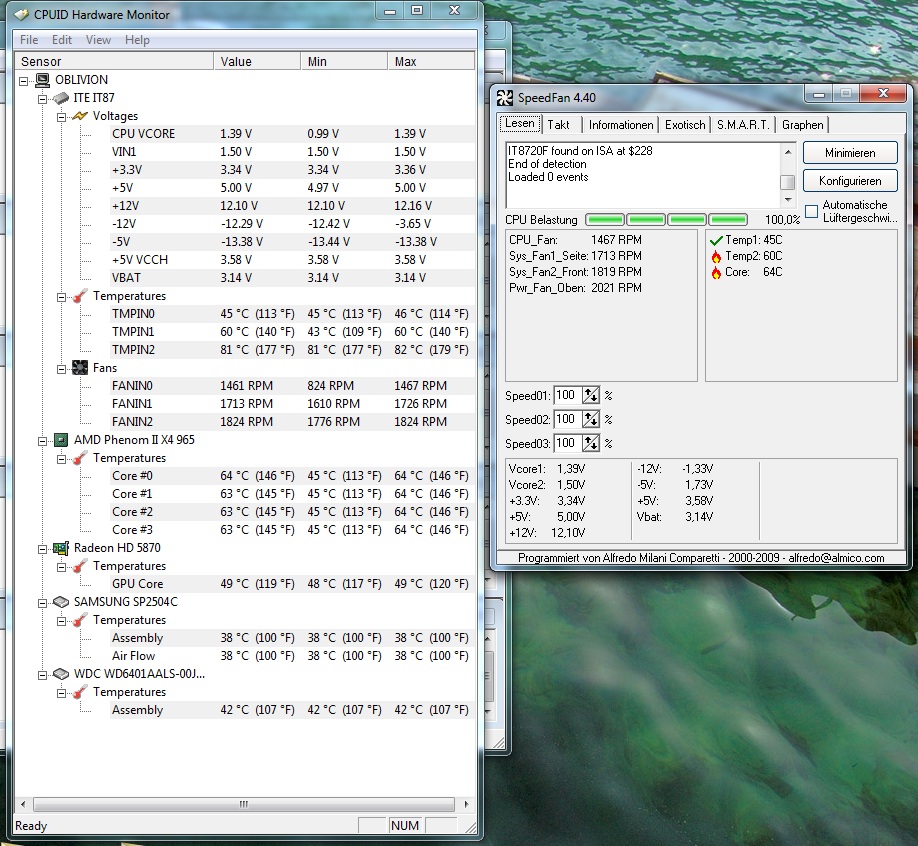
Task: Collapse the Voltages branch
Action: (x=61, y=117)
